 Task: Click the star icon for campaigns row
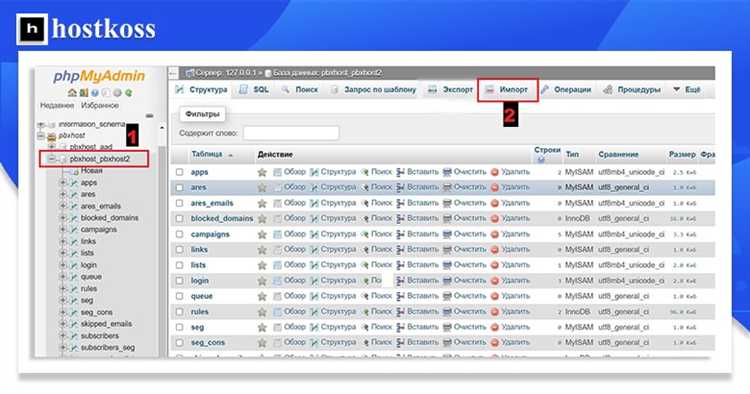(262, 234)
